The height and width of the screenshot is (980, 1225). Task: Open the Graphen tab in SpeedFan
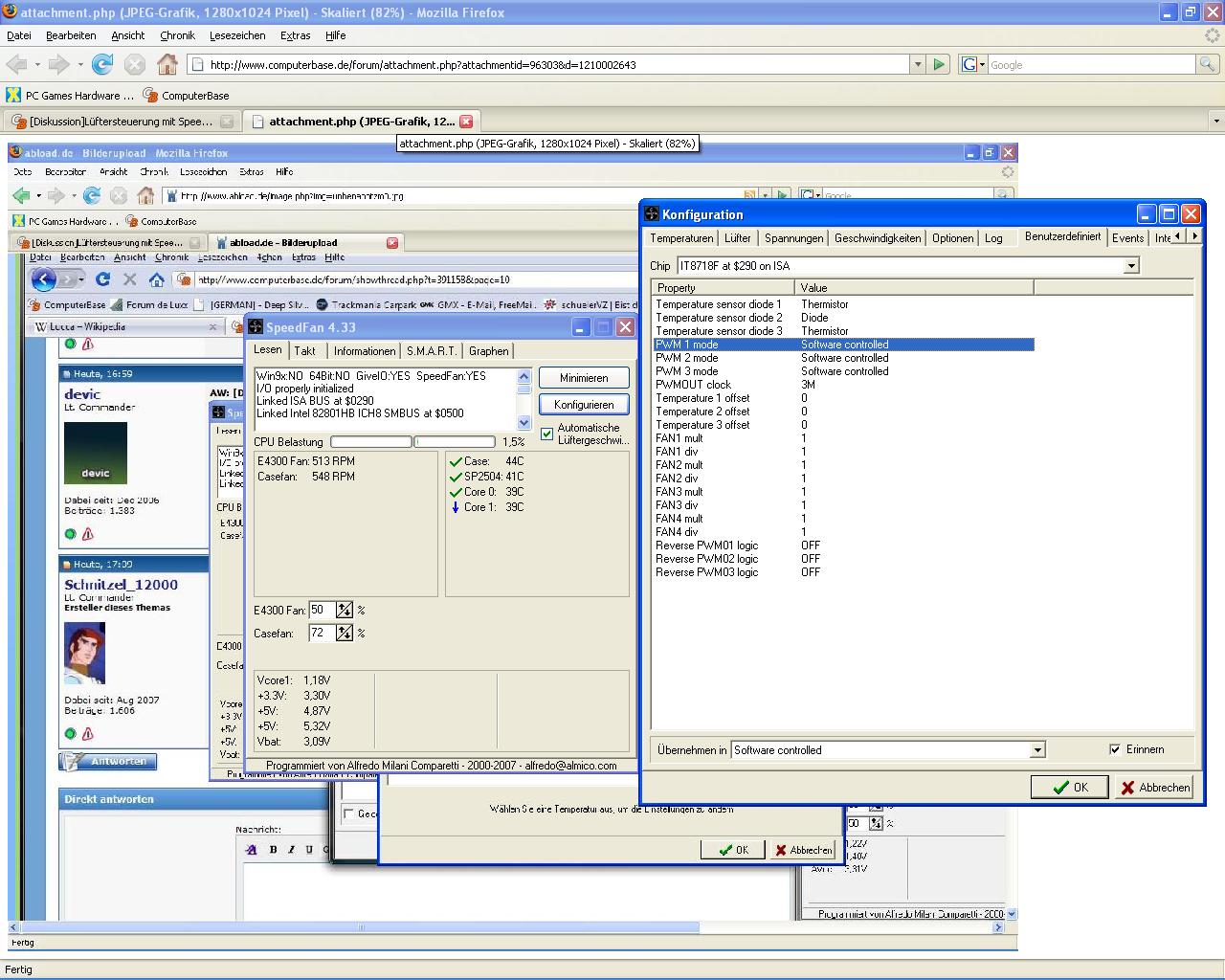coord(489,351)
